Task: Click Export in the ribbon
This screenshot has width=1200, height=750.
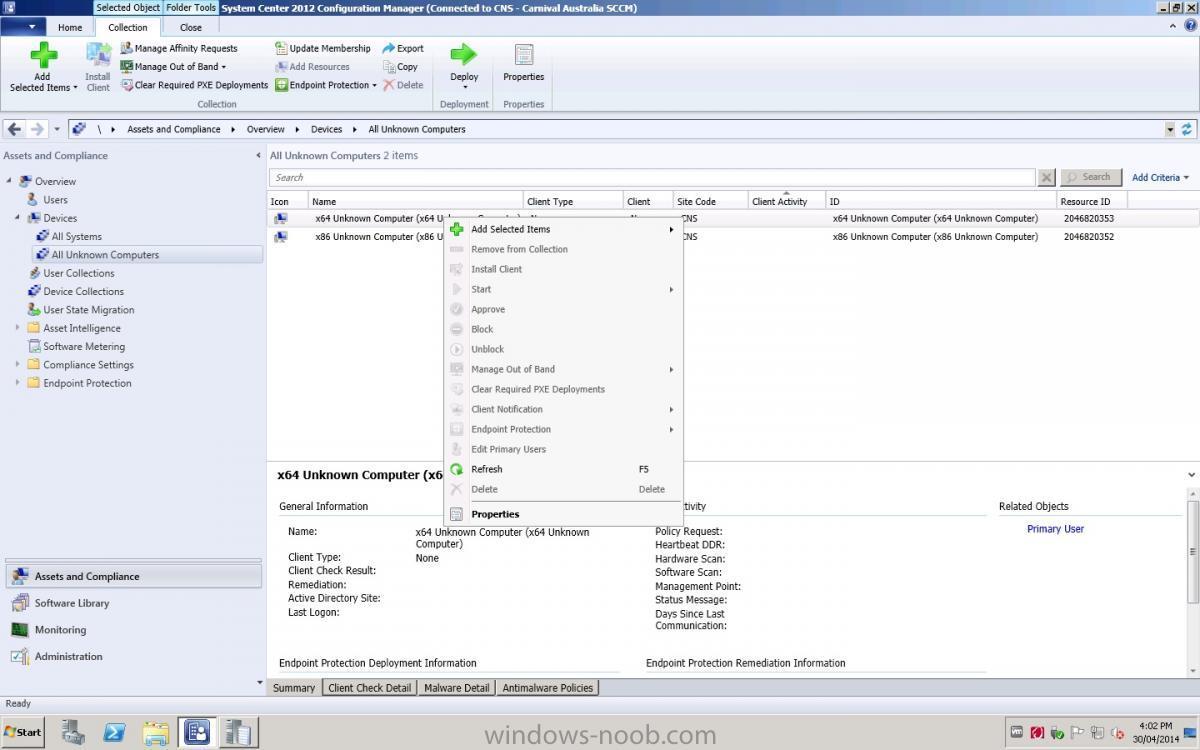Action: pos(403,48)
